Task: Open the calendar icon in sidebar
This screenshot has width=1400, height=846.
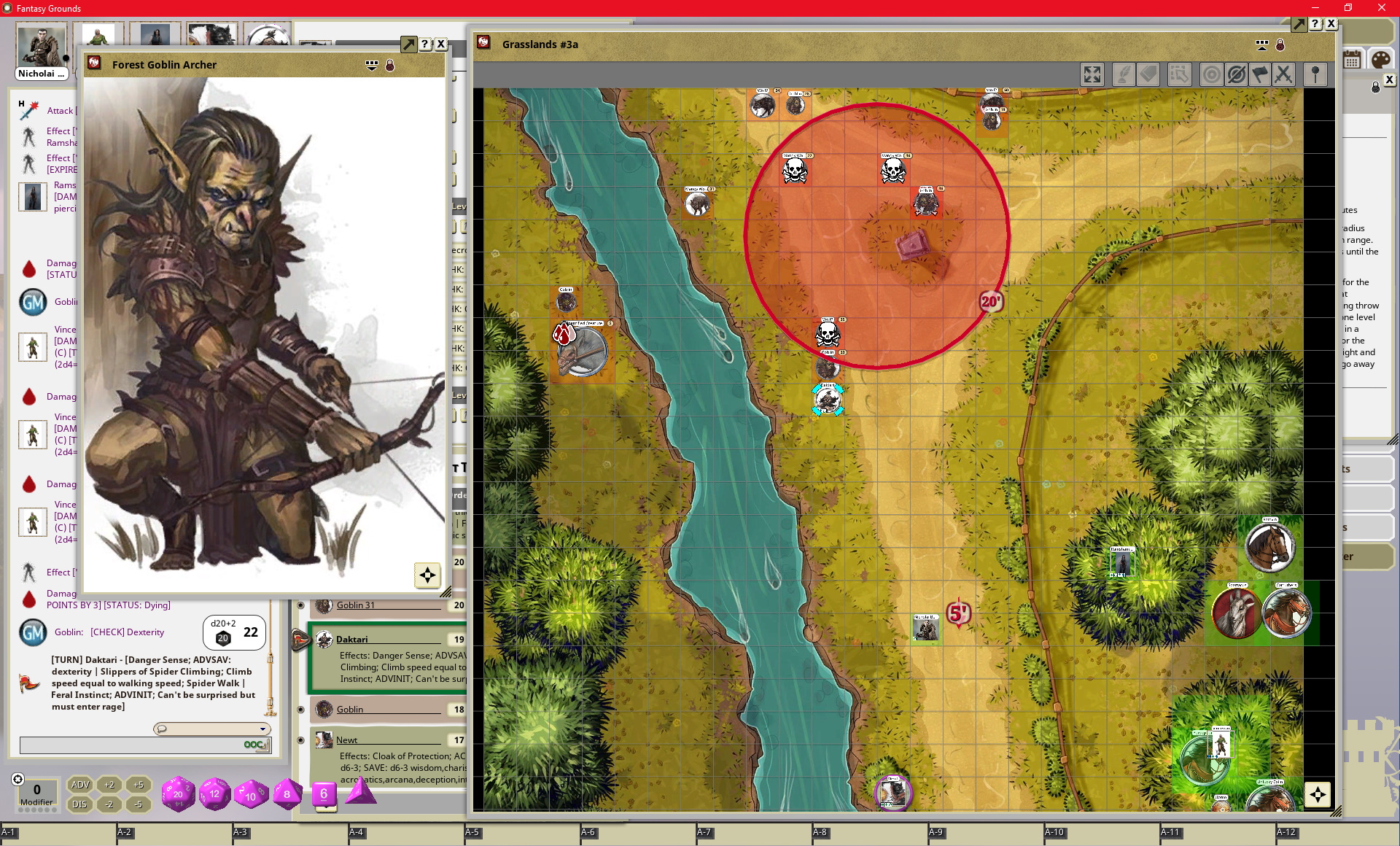Action: click(1353, 60)
